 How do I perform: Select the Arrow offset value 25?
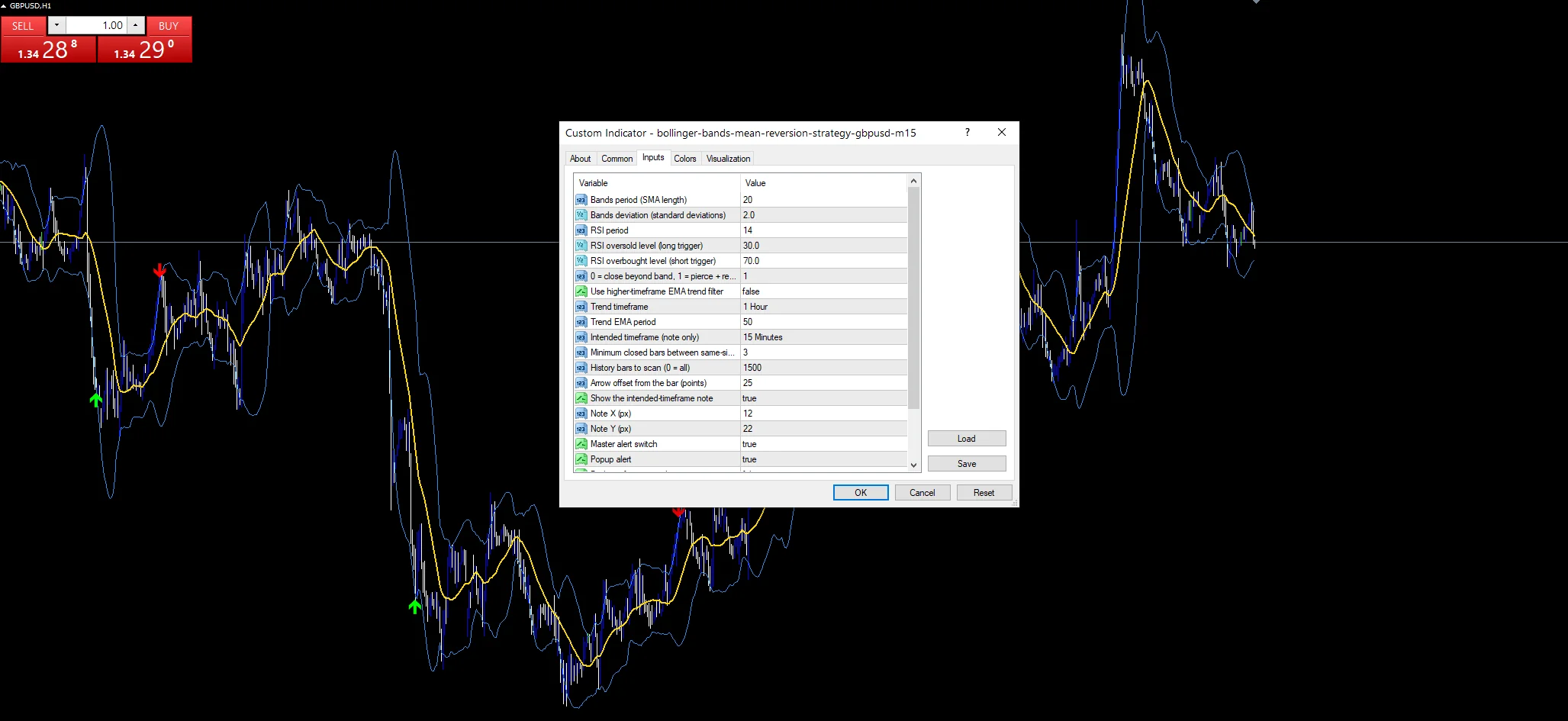click(823, 383)
